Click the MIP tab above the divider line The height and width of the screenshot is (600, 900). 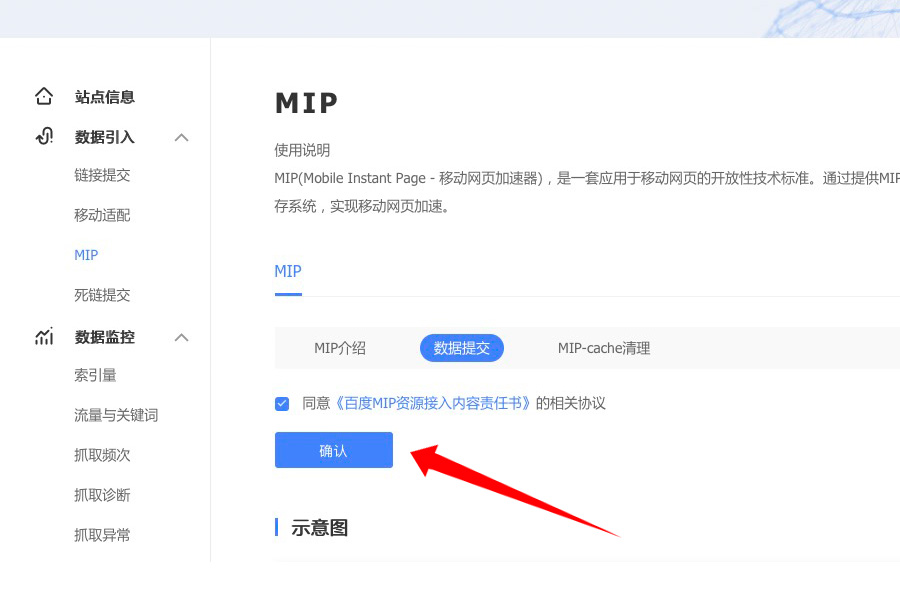287,271
